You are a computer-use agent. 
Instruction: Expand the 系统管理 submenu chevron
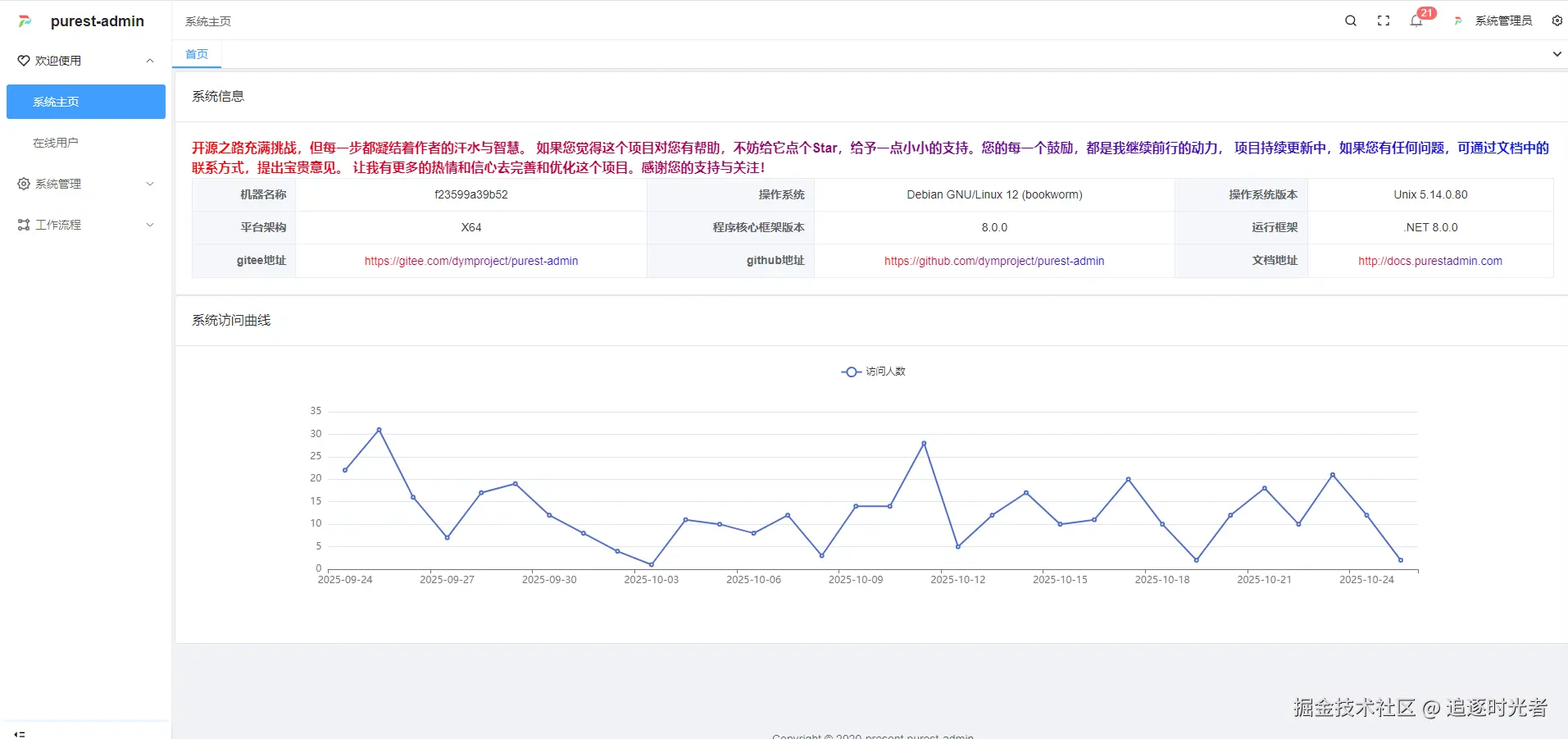(x=150, y=184)
